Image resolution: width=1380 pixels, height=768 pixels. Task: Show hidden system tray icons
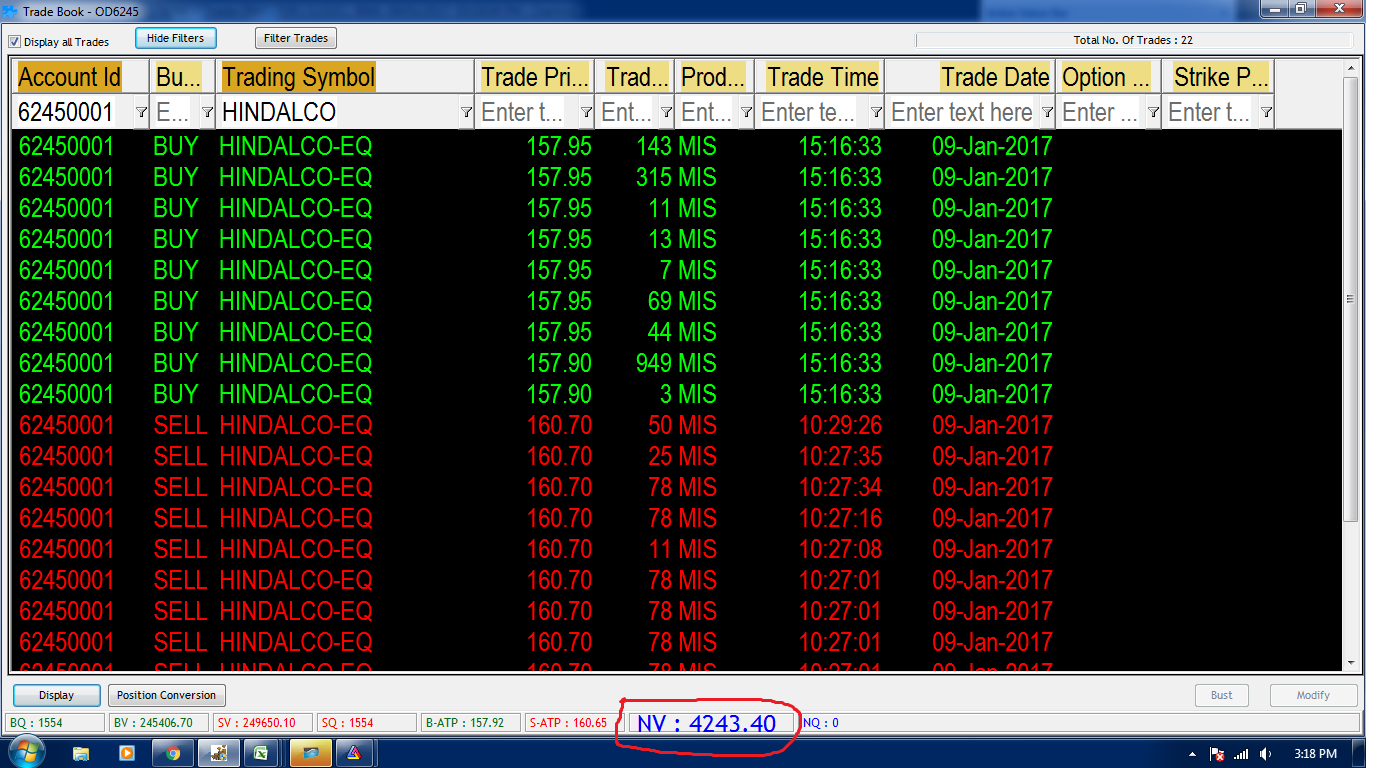[1192, 754]
